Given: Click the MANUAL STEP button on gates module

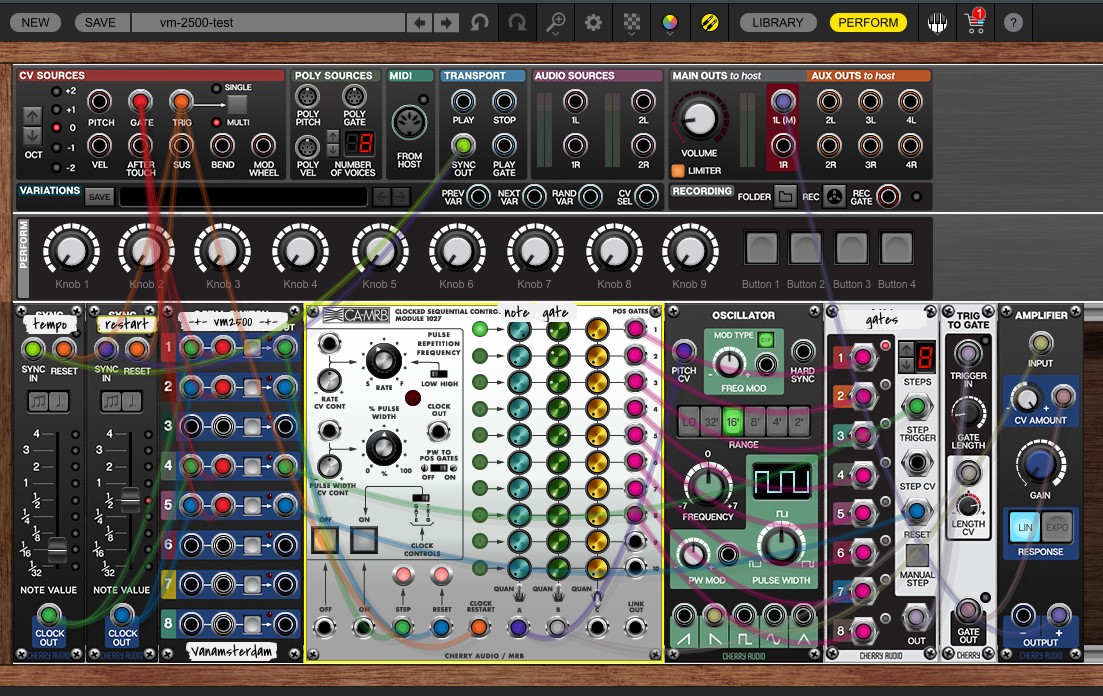Looking at the screenshot, I should pos(917,555).
